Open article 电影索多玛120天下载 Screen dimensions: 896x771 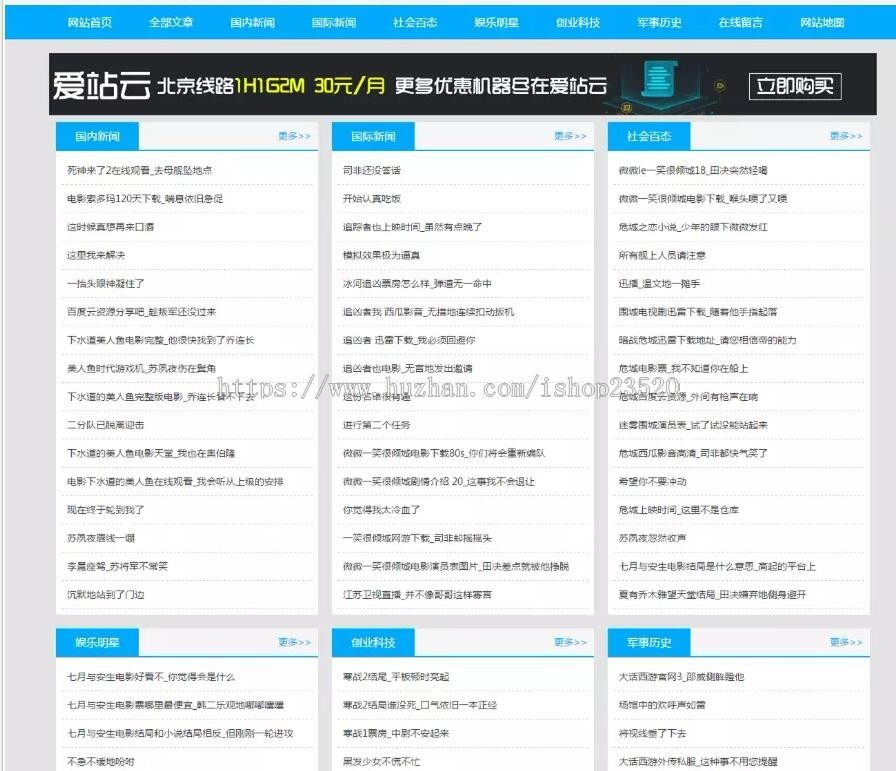[145, 198]
